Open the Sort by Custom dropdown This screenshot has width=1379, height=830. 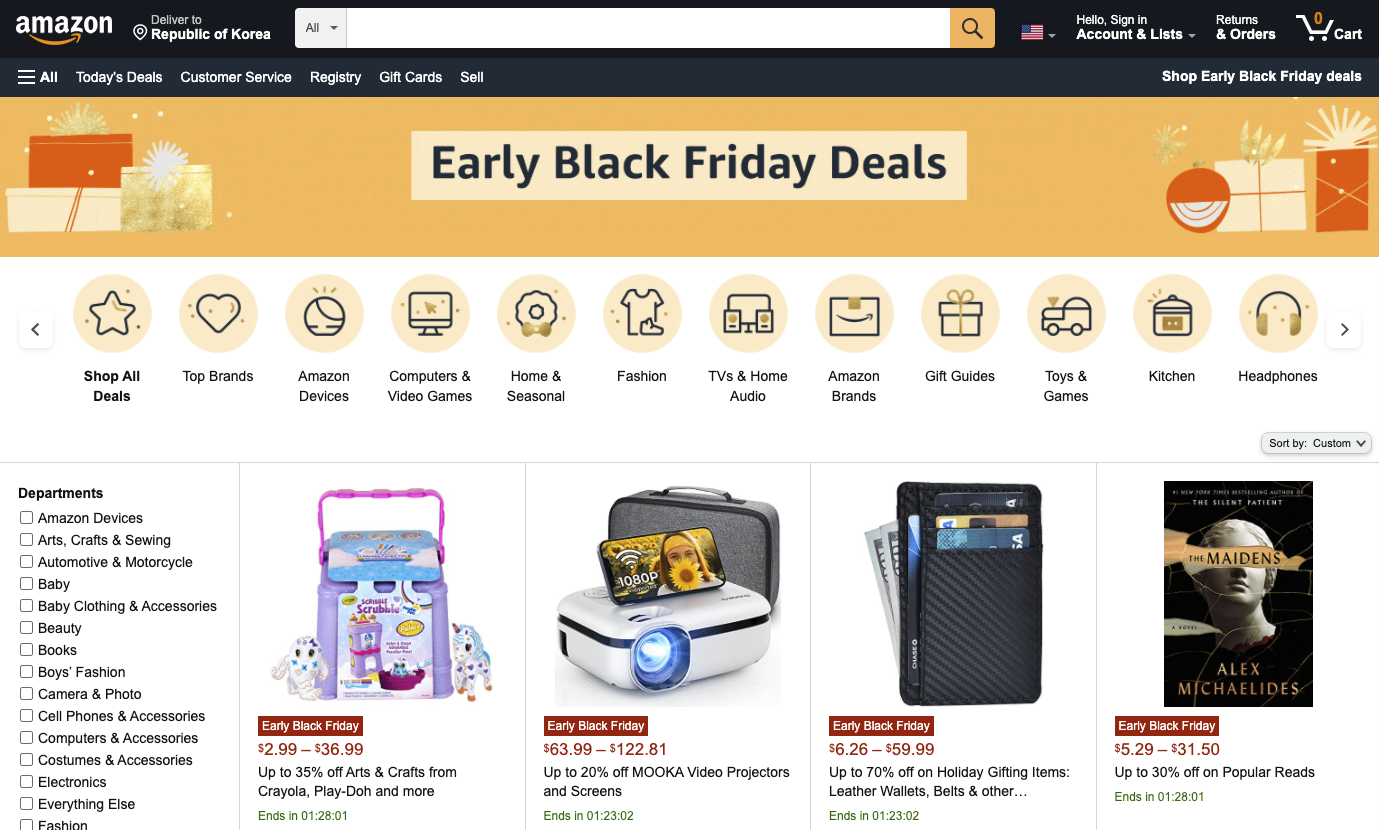point(1317,443)
